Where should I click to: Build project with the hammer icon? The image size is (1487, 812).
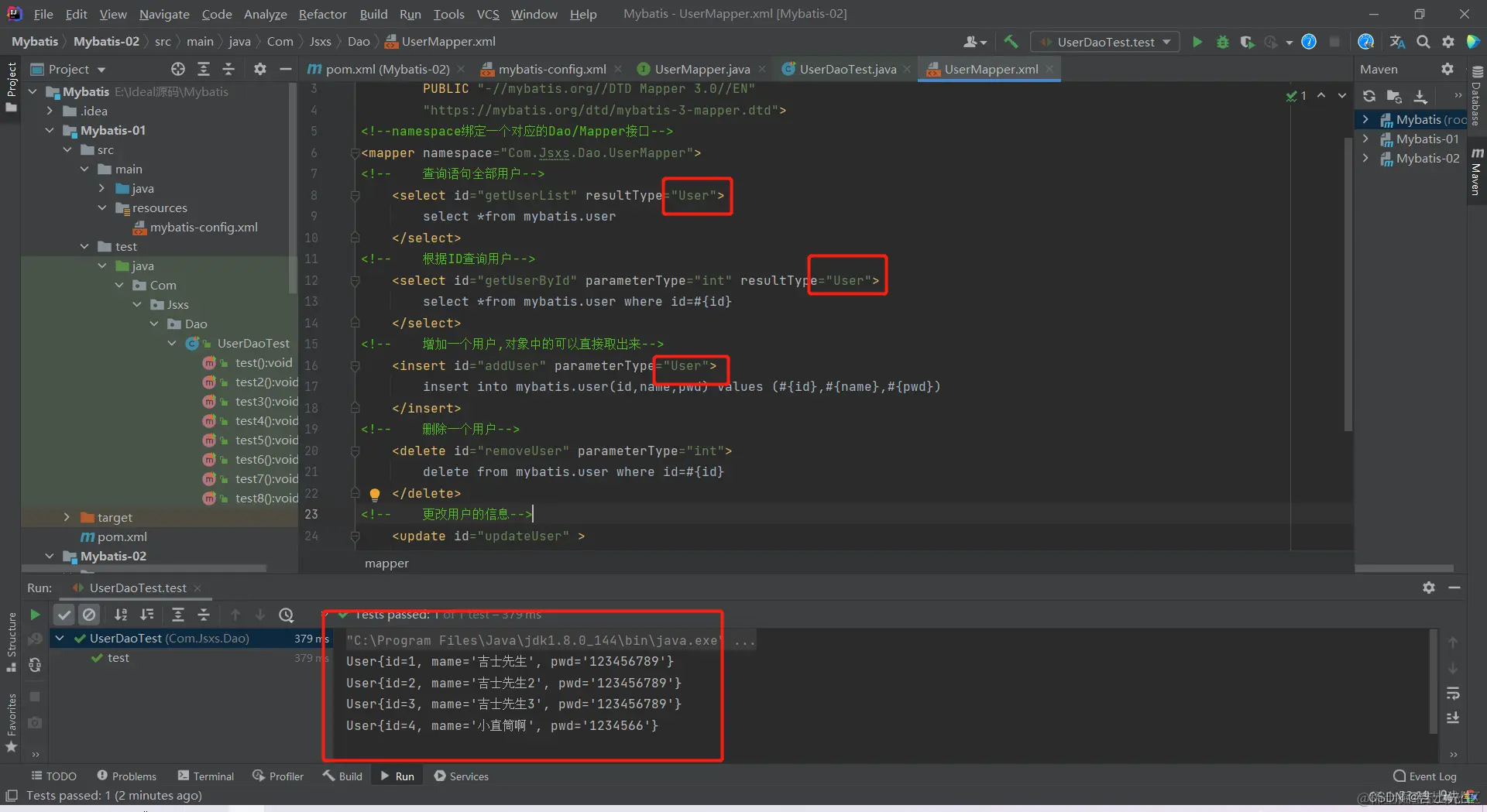(1011, 42)
